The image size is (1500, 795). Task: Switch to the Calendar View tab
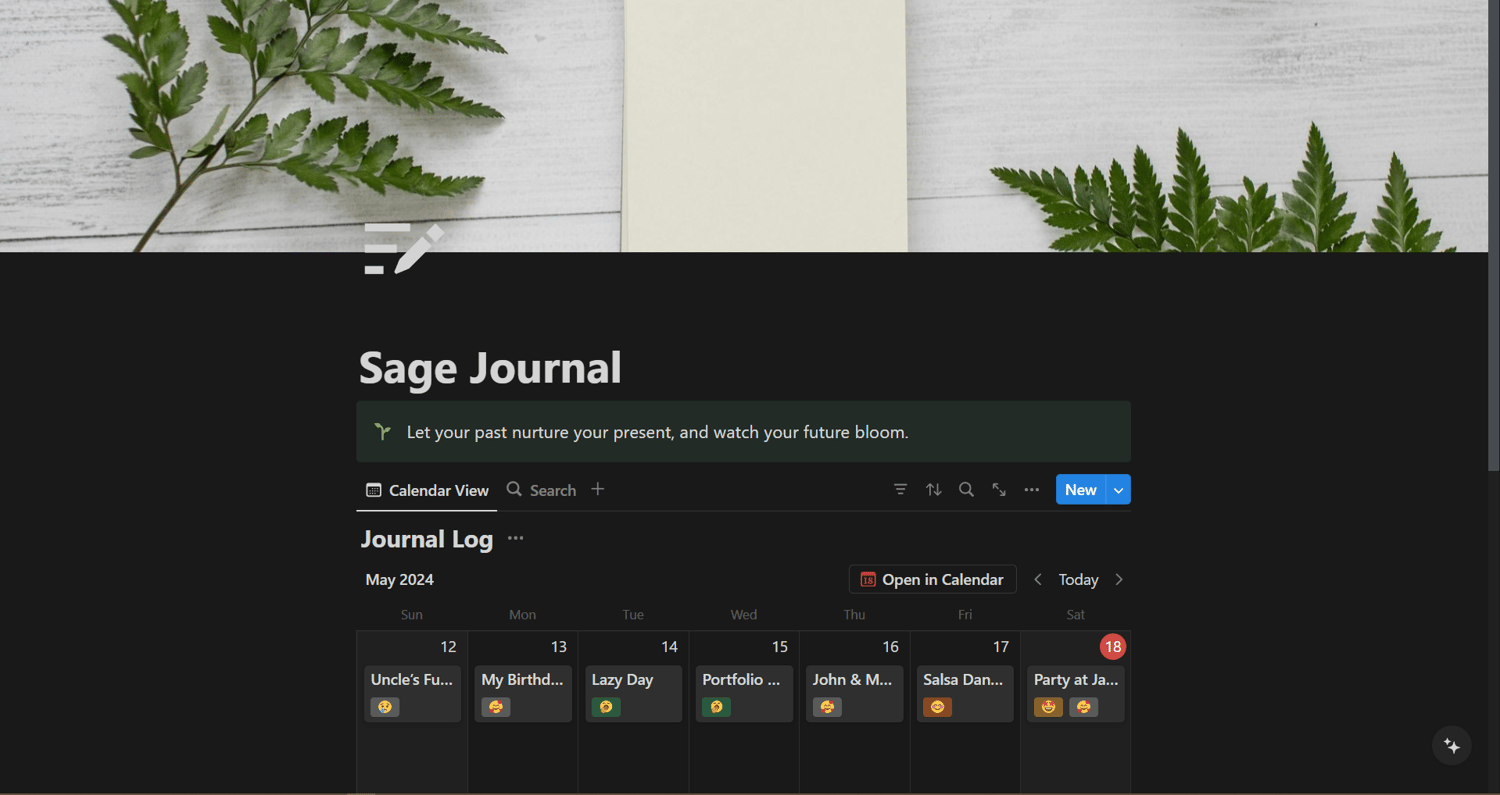(x=427, y=490)
